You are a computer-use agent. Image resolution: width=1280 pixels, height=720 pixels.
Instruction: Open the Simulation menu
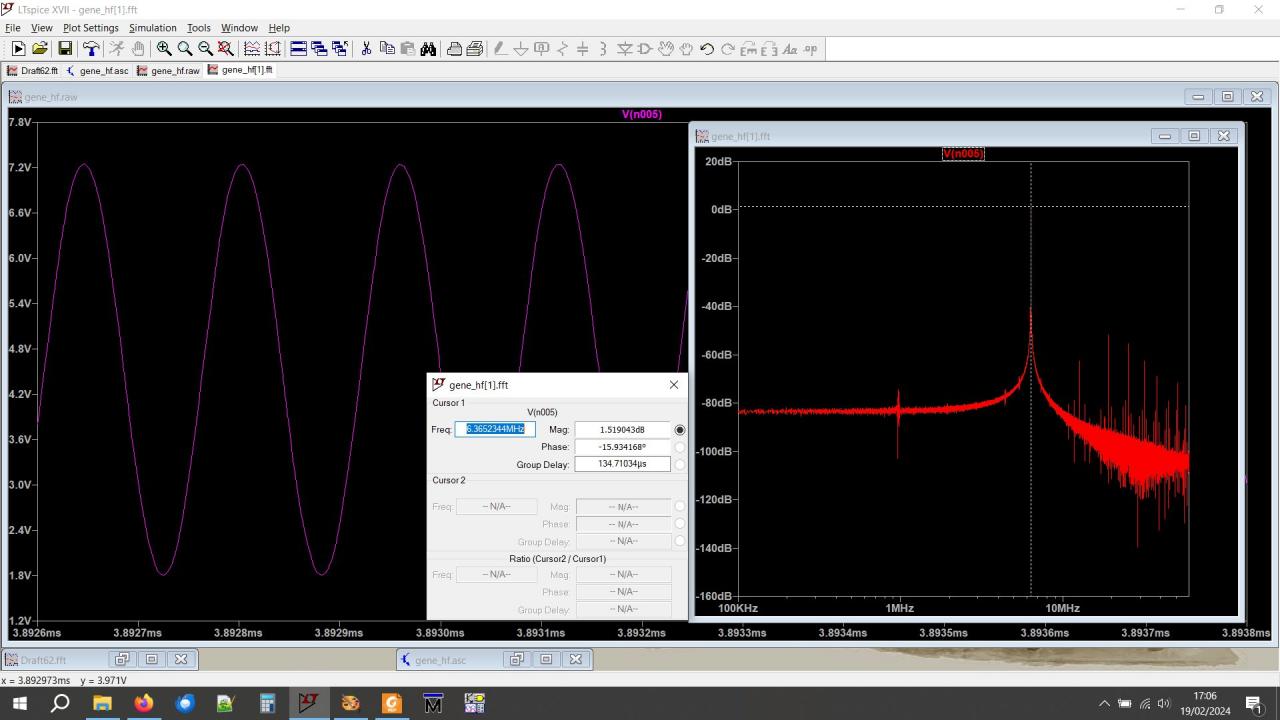click(x=152, y=28)
